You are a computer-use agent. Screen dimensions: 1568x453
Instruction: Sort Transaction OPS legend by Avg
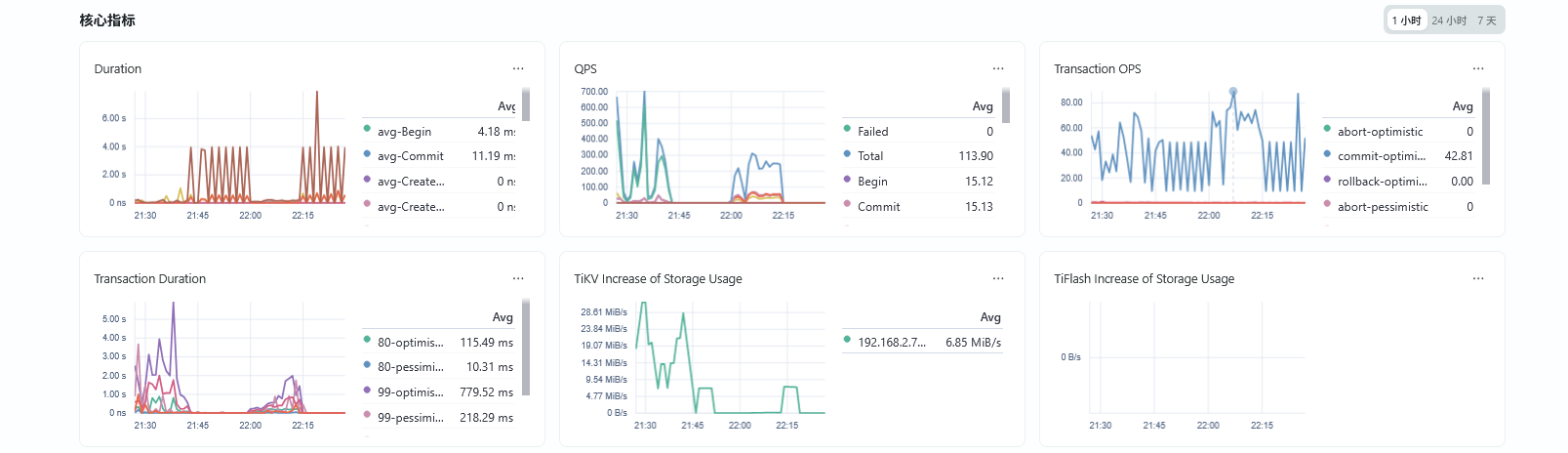1463,106
